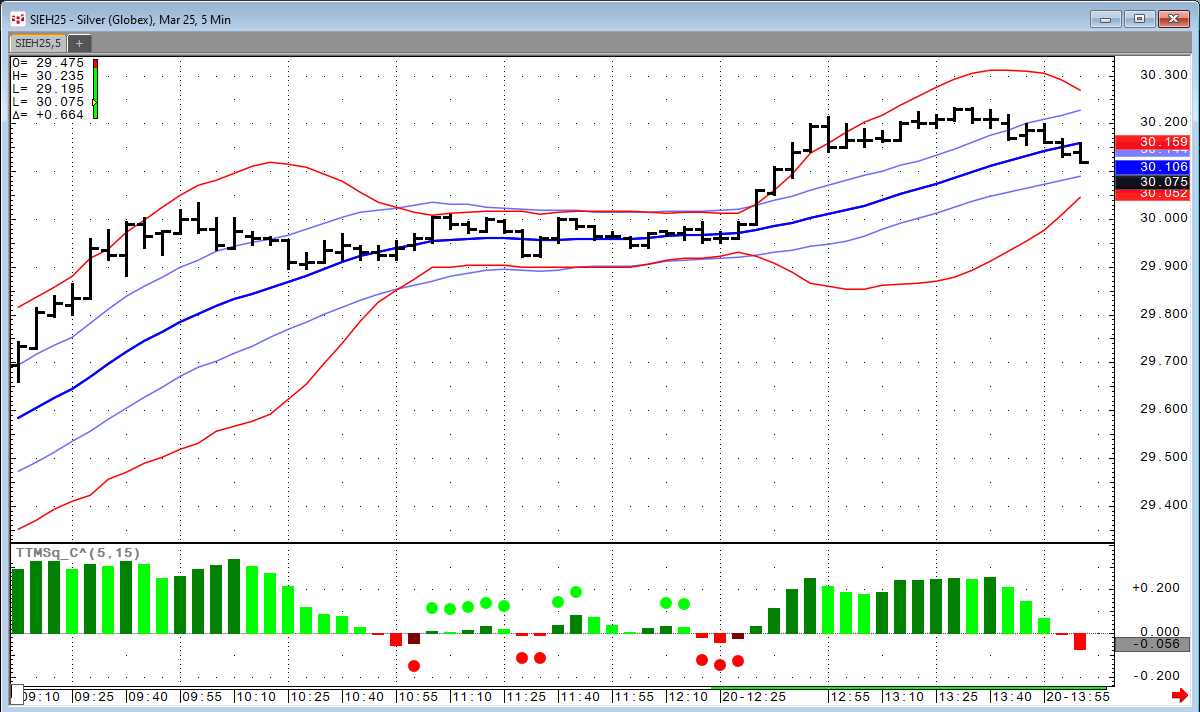Maximize the chart window
The width and height of the screenshot is (1200, 712).
(x=1137, y=18)
